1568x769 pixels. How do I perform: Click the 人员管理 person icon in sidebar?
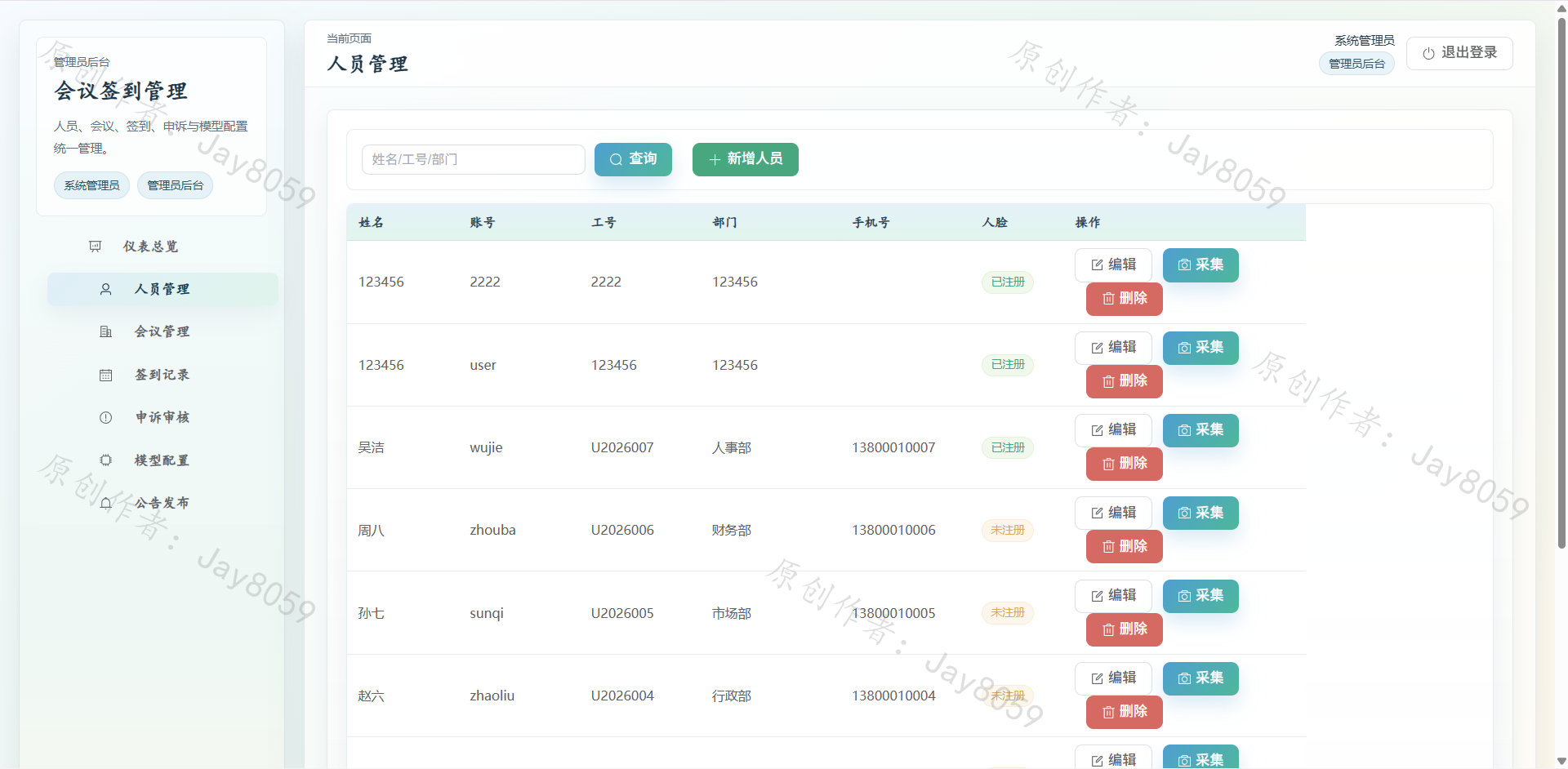point(106,289)
